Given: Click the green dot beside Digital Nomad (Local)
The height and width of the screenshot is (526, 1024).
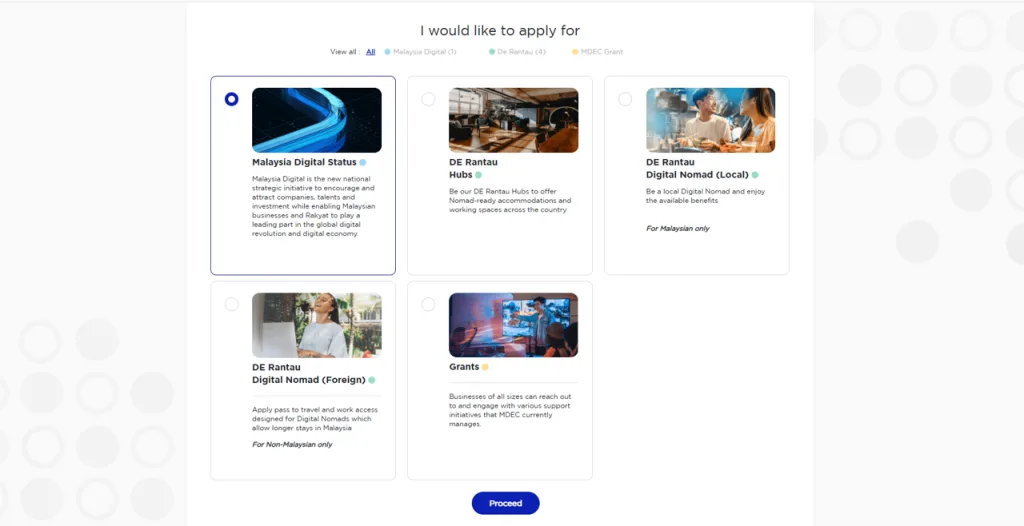Looking at the screenshot, I should (x=755, y=175).
